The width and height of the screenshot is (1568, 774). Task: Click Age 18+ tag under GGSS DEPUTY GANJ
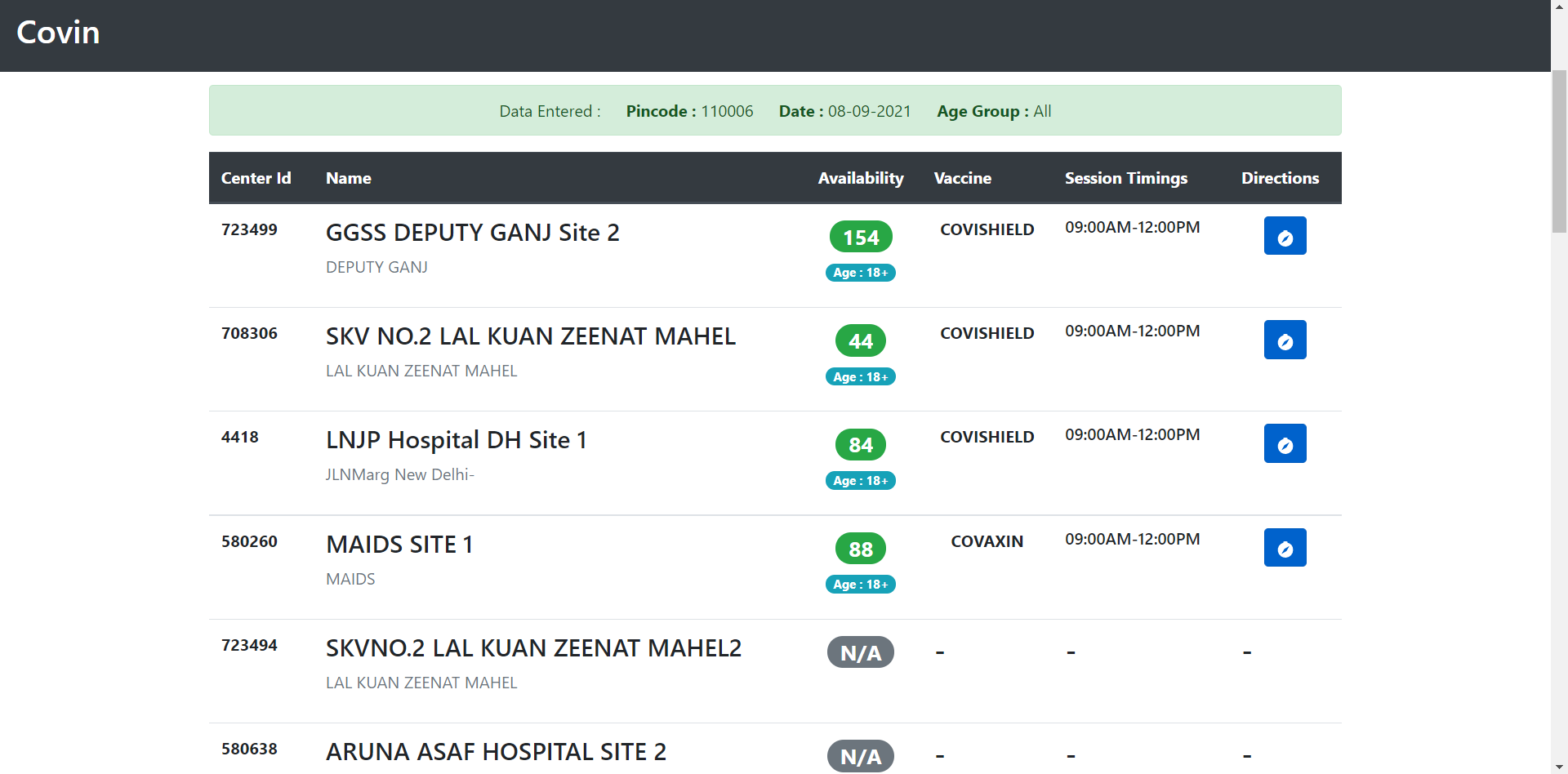(x=861, y=273)
